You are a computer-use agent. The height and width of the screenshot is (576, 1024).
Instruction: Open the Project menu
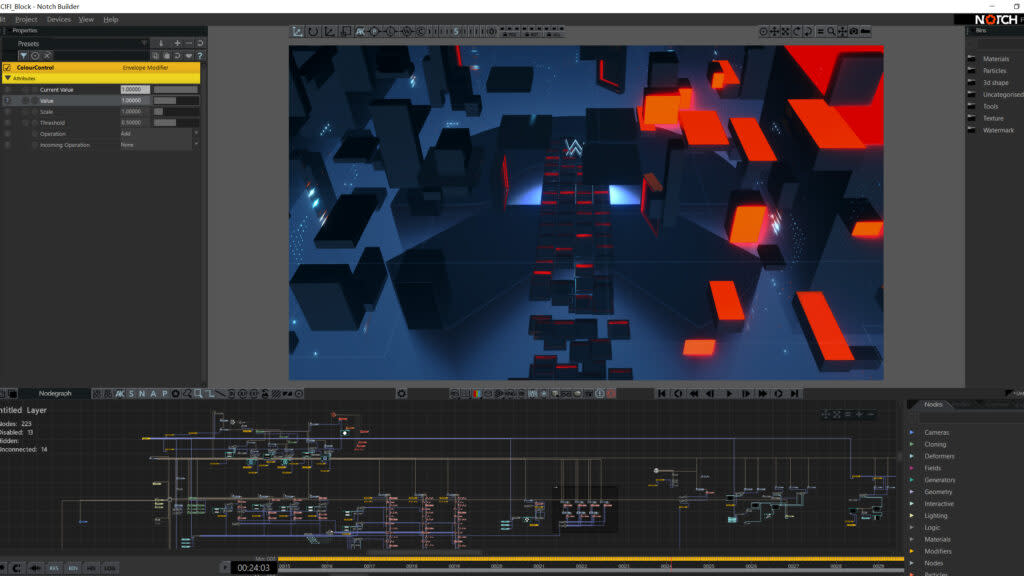coord(26,19)
